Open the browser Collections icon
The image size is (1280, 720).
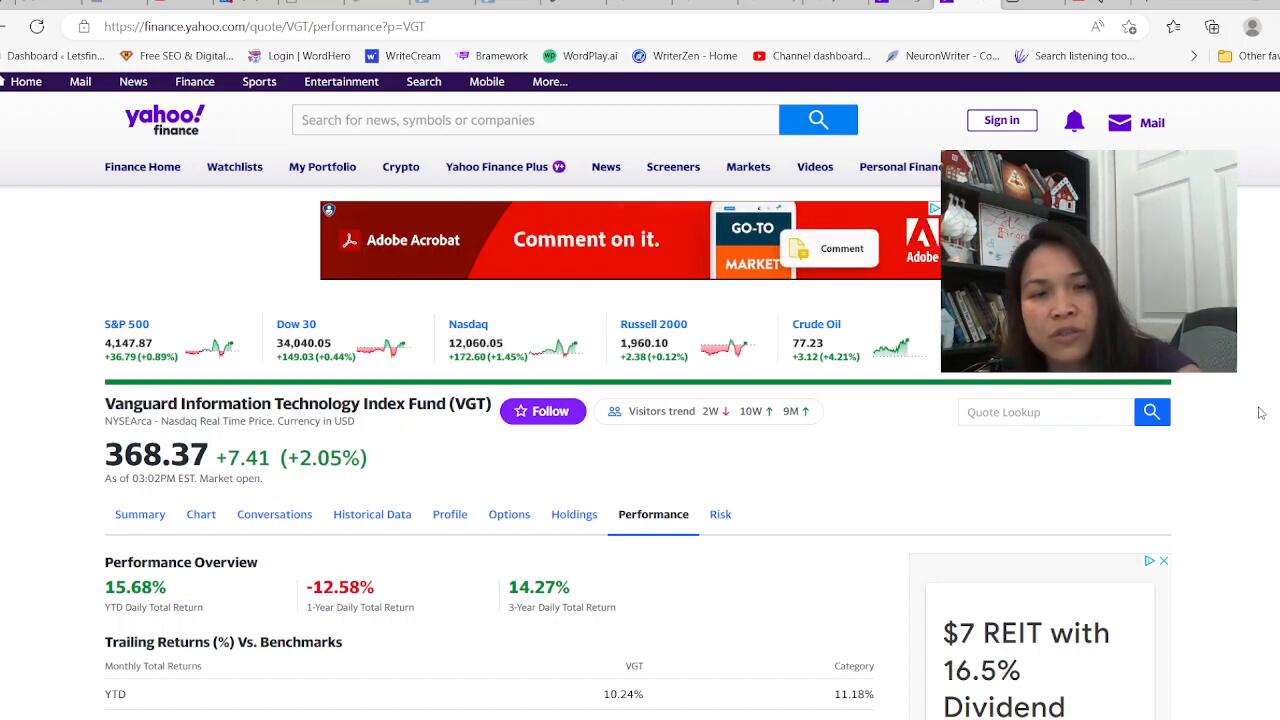[1212, 27]
